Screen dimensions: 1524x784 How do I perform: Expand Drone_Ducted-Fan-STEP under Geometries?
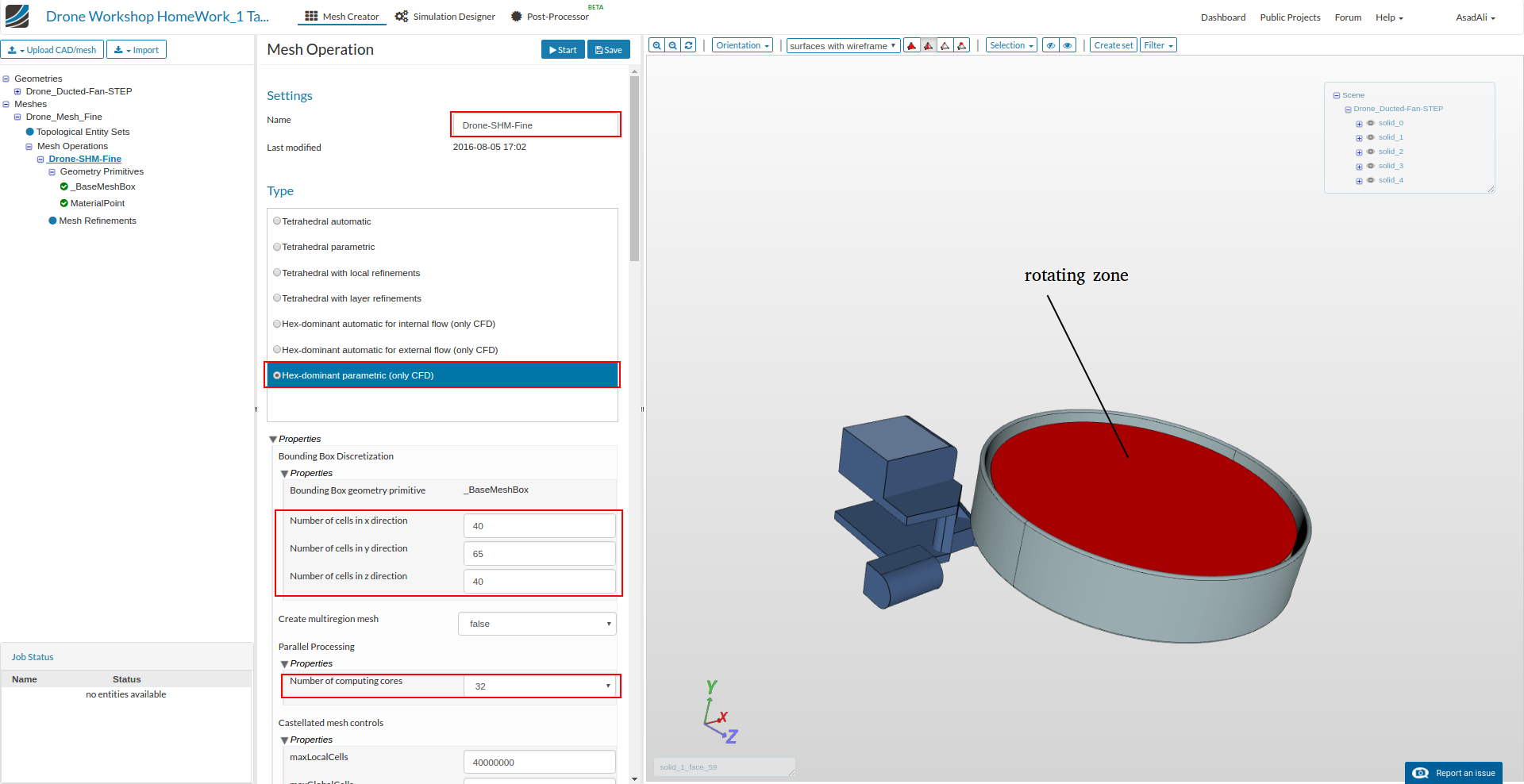coord(17,91)
